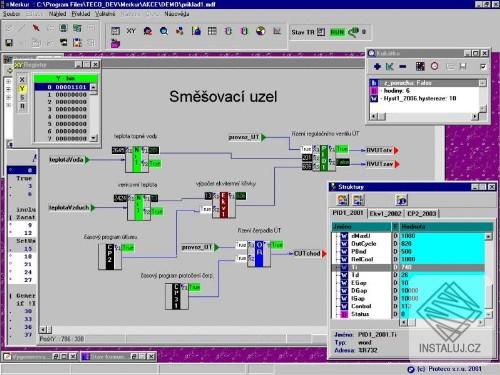
Task: Click the Registry list scroll down arrow
Action: point(94,138)
